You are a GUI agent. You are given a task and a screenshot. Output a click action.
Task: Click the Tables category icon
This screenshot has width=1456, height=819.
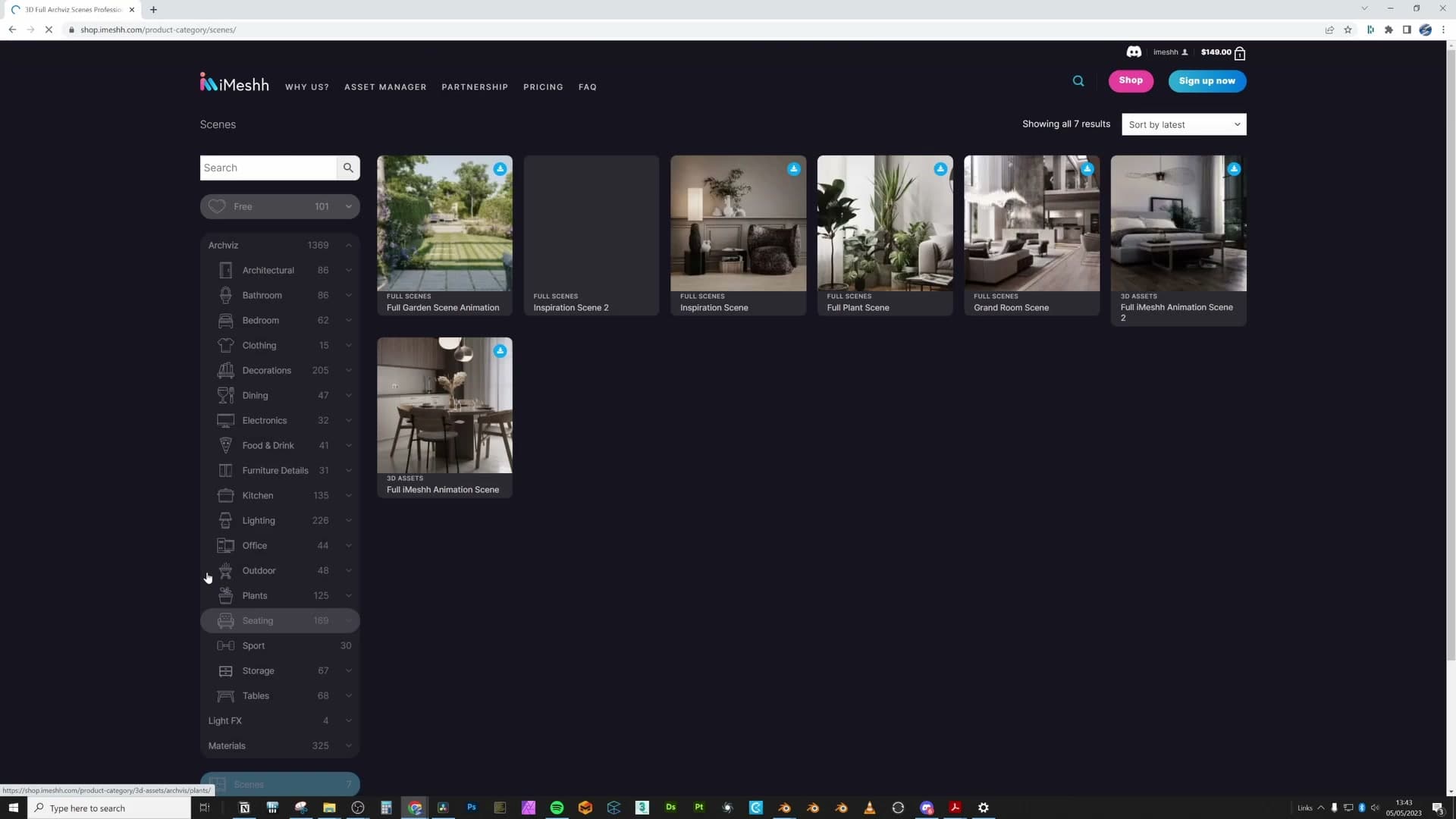225,695
